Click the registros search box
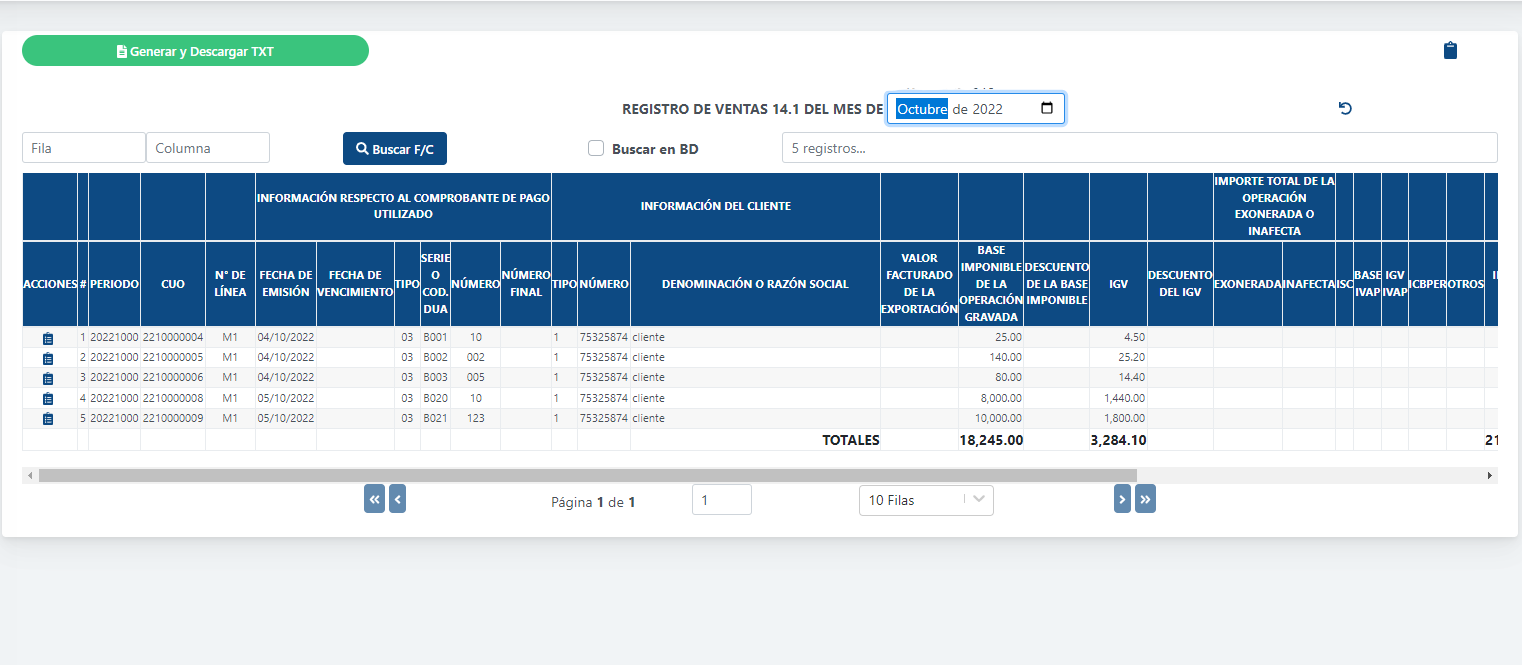 coord(1139,148)
